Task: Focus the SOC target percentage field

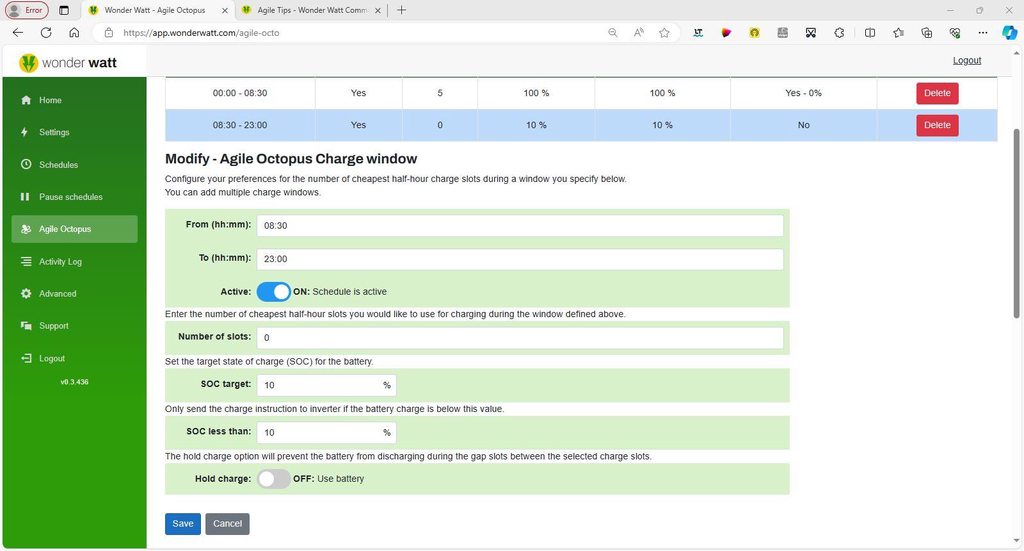Action: [x=318, y=385]
